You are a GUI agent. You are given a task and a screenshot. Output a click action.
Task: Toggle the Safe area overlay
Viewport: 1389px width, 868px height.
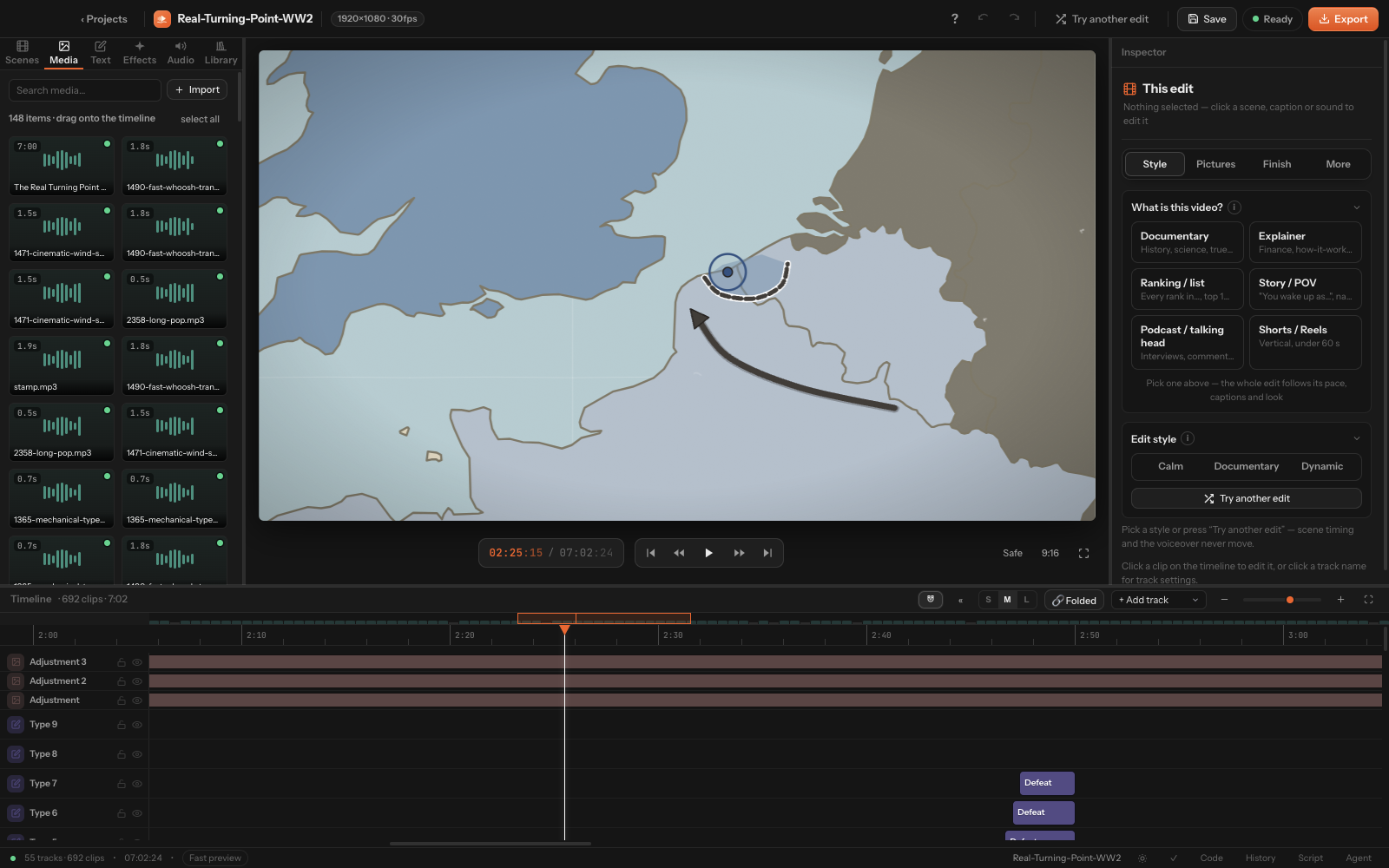click(1012, 553)
